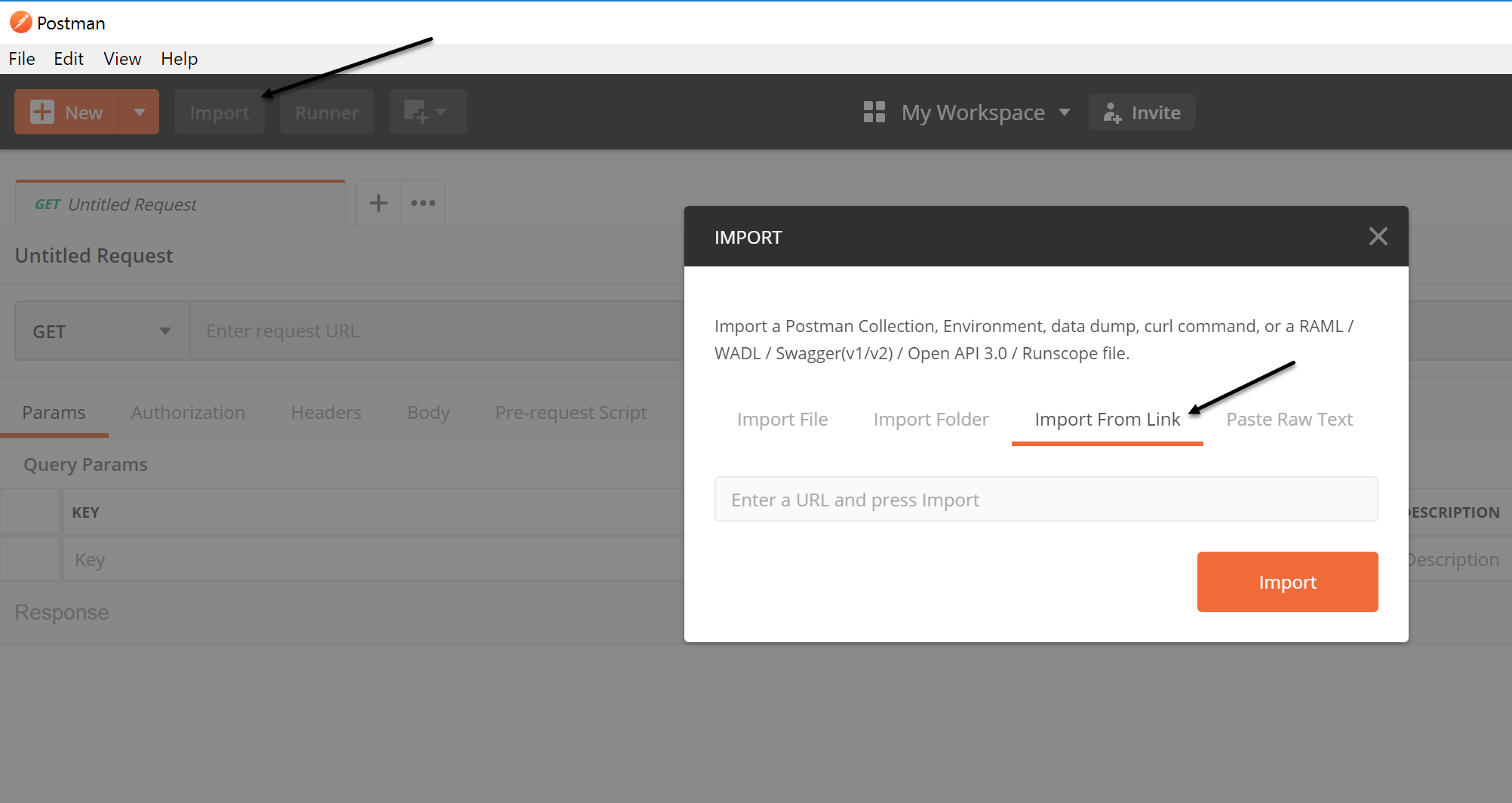The image size is (1512, 803).
Task: Click the Enter request URL field
Action: pyautogui.click(x=438, y=331)
